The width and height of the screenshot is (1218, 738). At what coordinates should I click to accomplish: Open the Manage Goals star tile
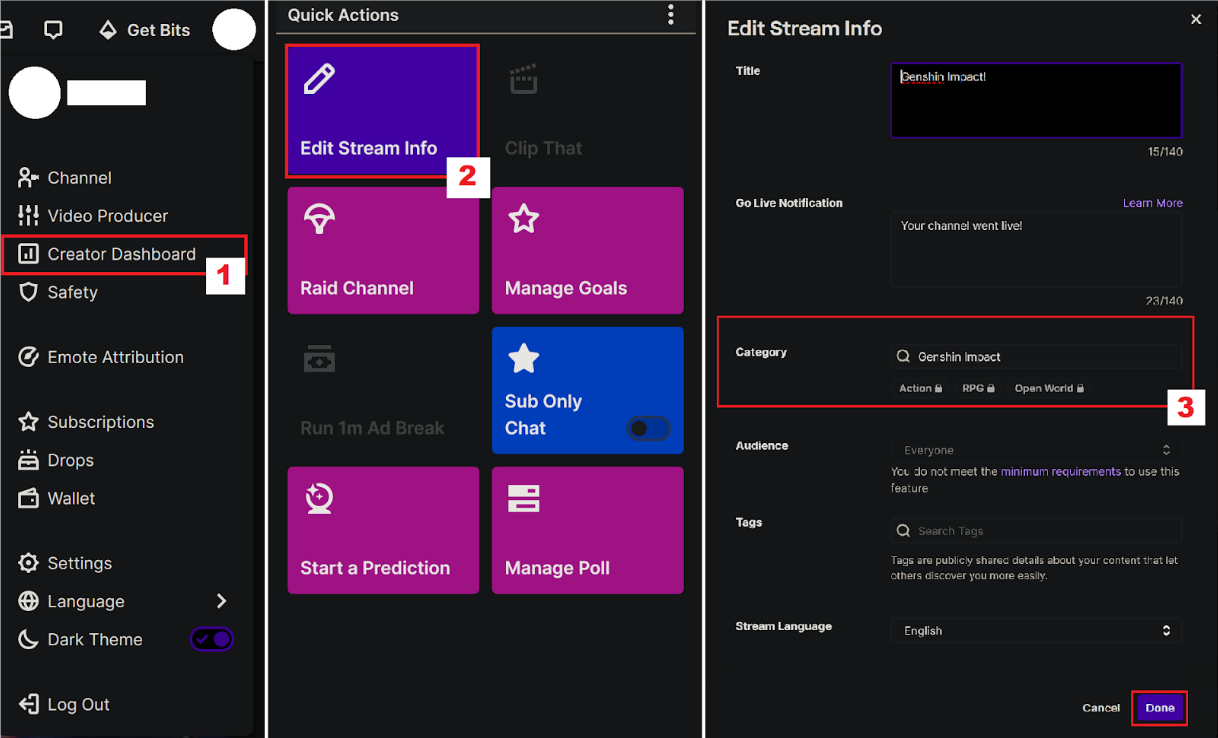point(587,250)
